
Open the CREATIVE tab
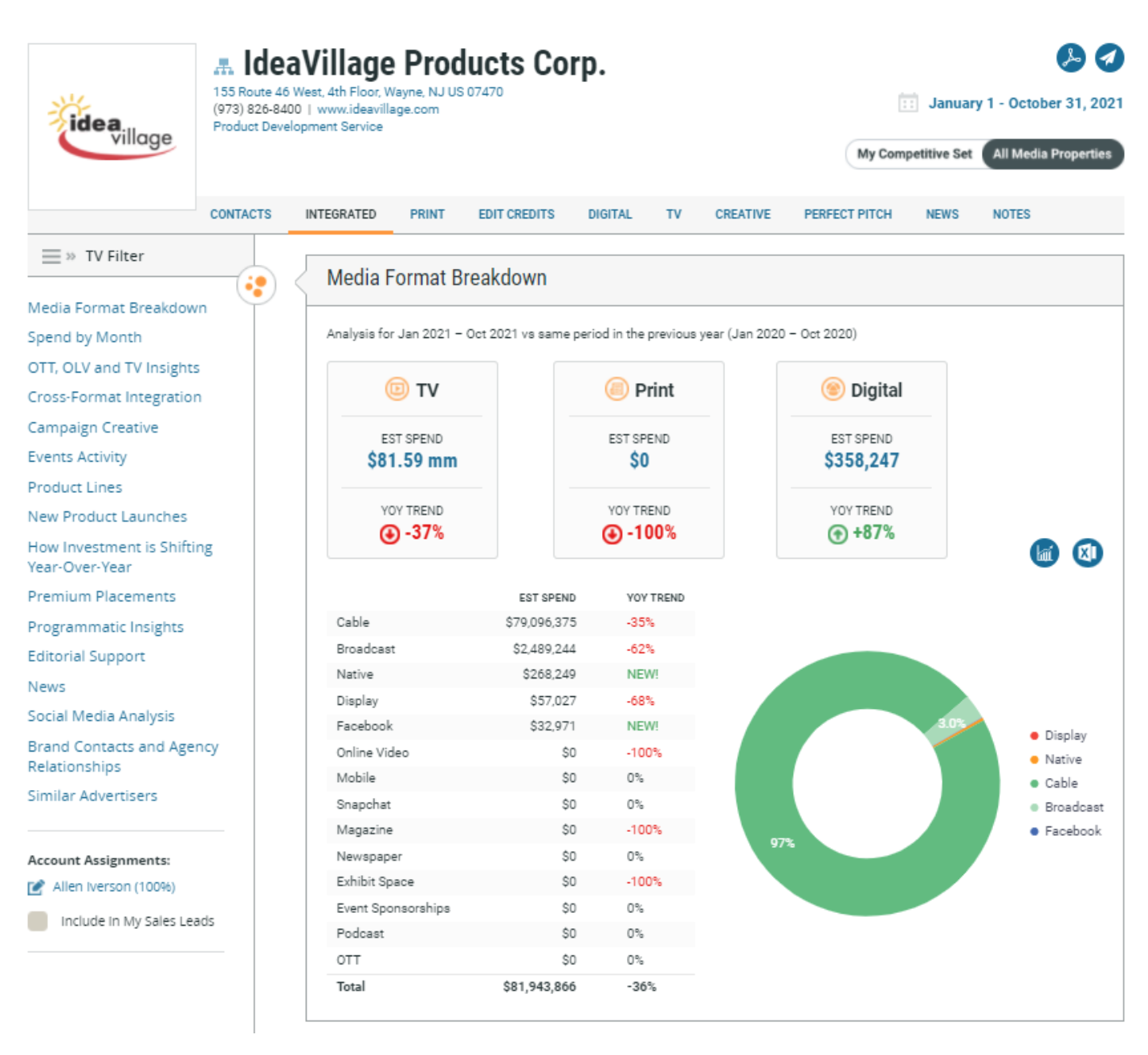point(743,214)
